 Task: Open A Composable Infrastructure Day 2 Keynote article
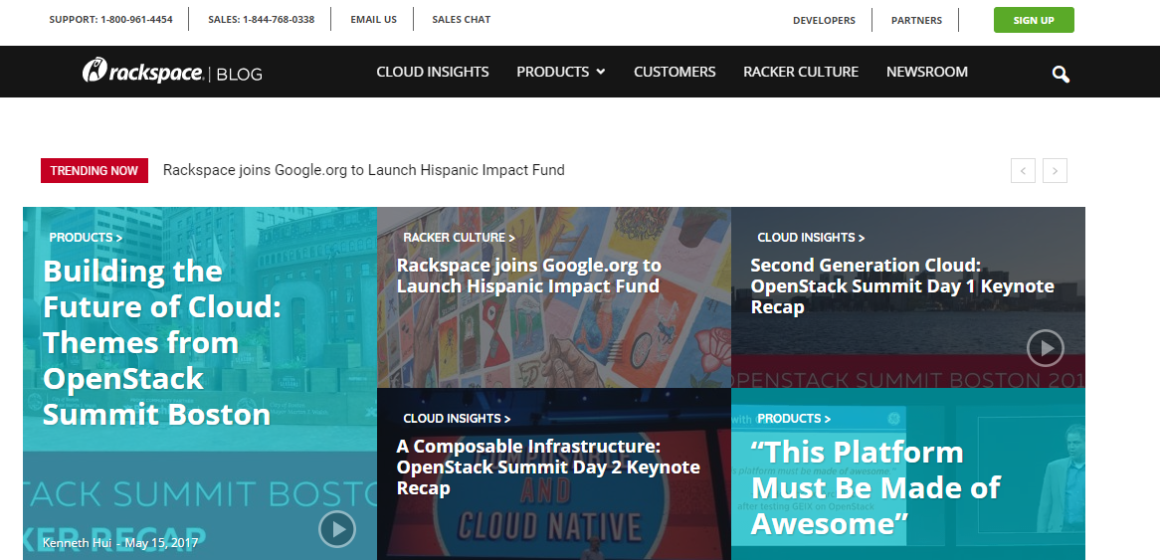(548, 467)
